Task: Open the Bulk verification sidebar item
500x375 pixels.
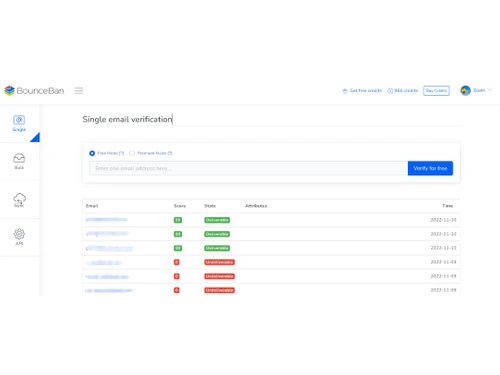Action: point(19,161)
